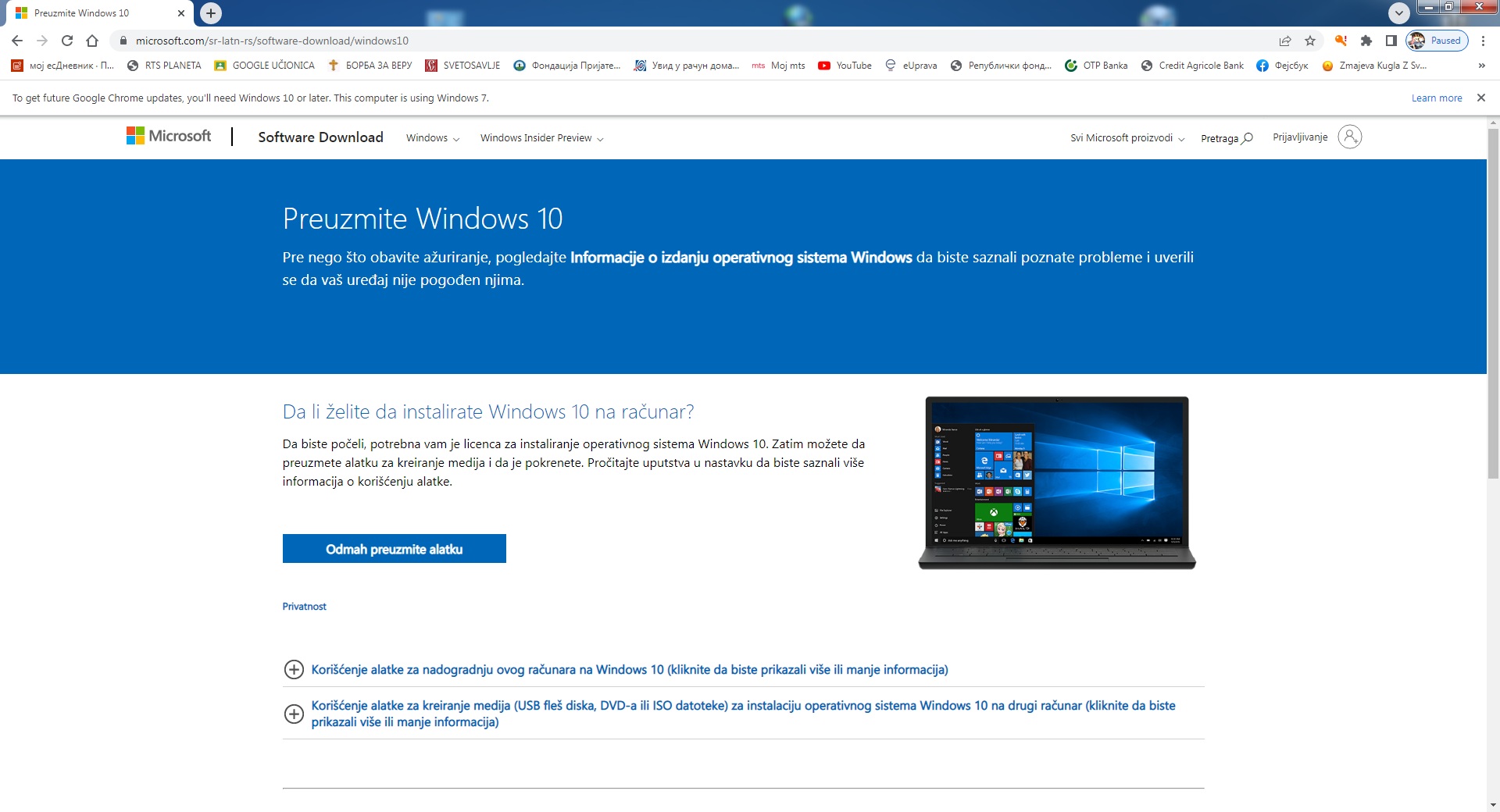Open the Windows release information link
This screenshot has width=1500, height=812.
pos(741,258)
